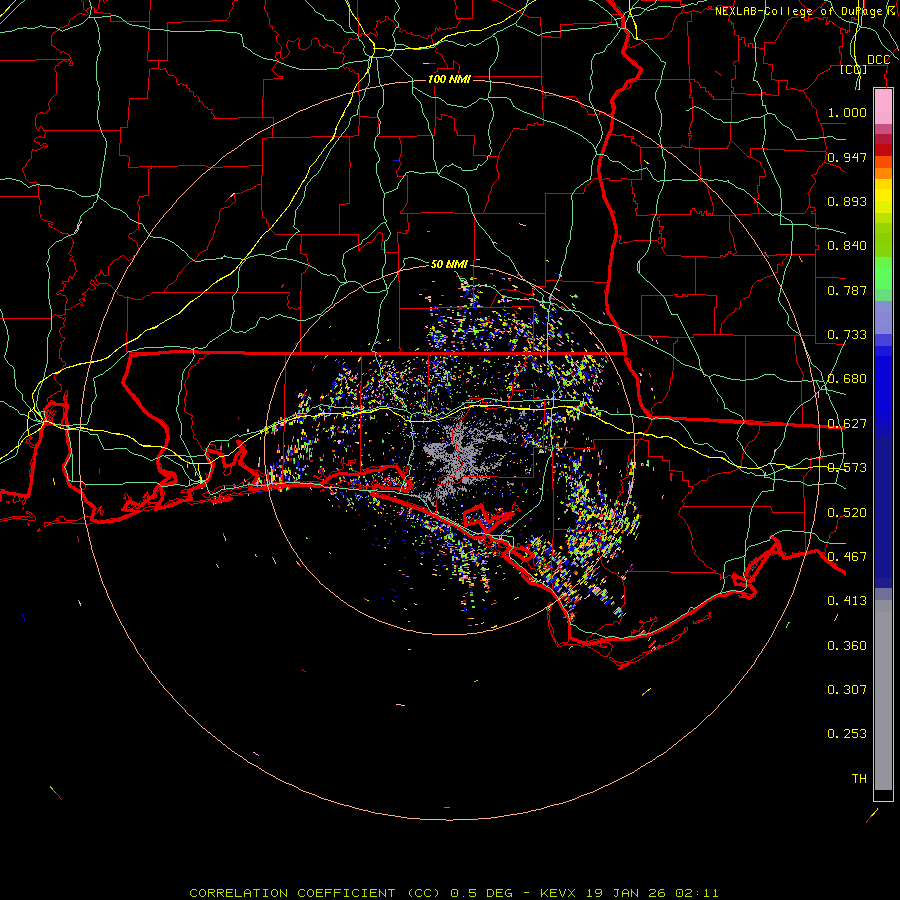Click the 1.000 value on the scale
The height and width of the screenshot is (900, 900).
[x=847, y=113]
